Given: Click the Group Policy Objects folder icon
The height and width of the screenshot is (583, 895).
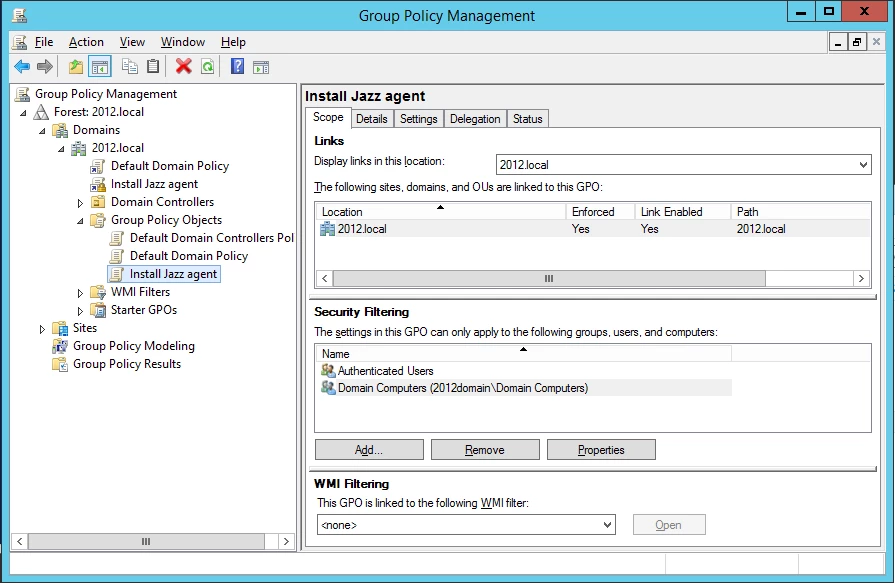Looking at the screenshot, I should 98,220.
